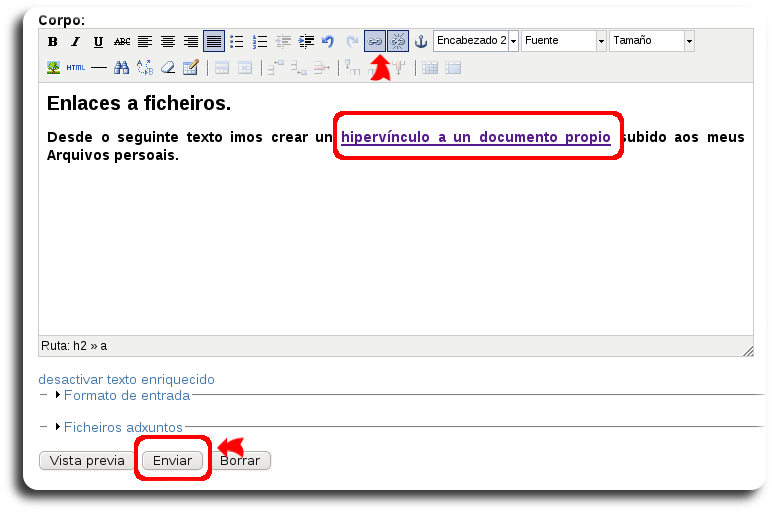The image size is (773, 513).
Task: Insert an anchor with anchor icon
Action: (421, 42)
